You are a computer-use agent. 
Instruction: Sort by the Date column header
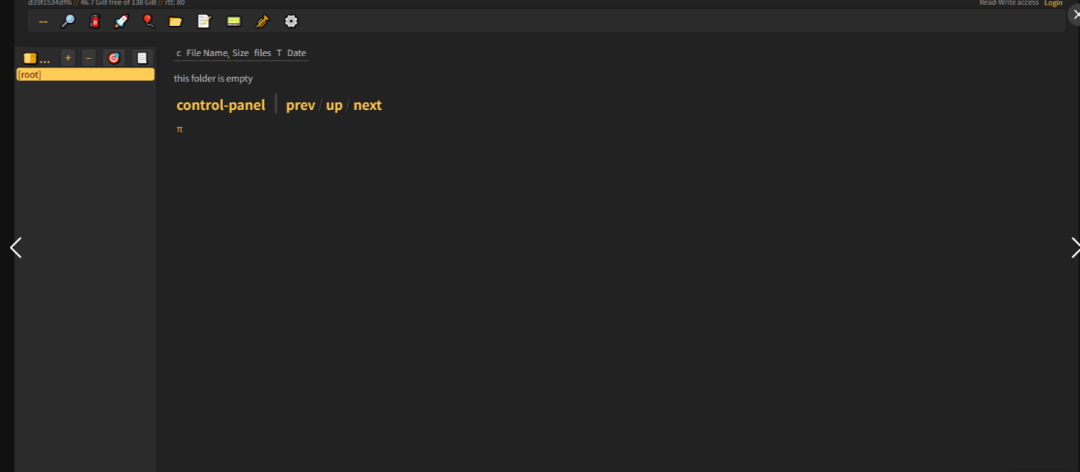296,53
